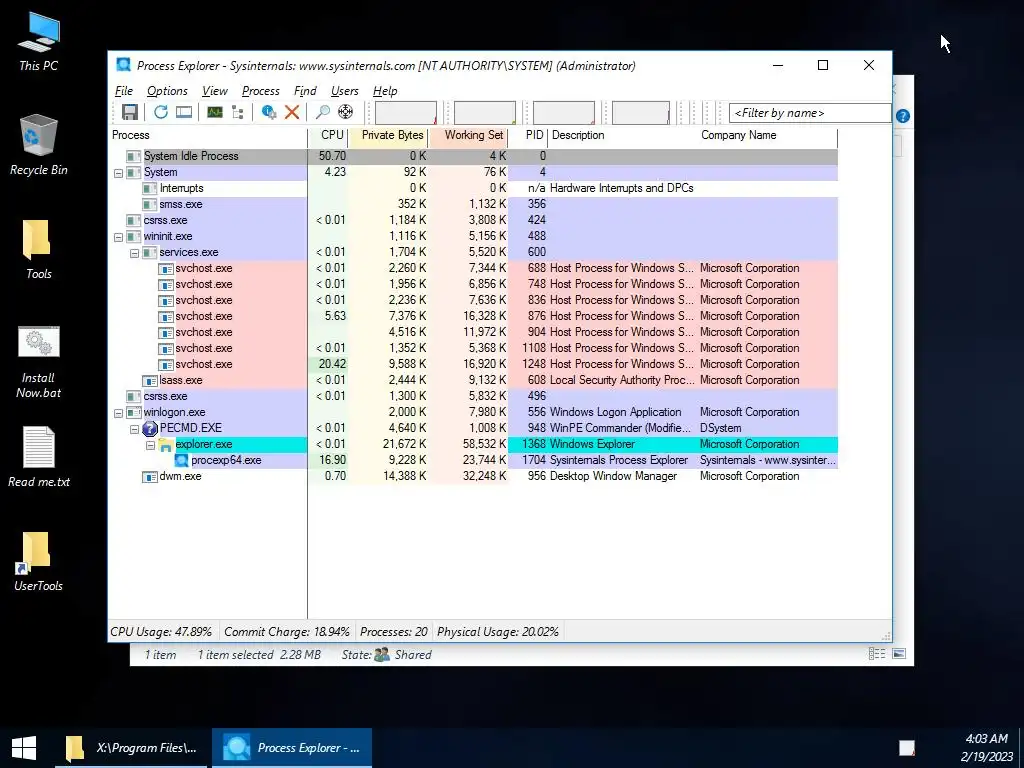Open the Find menu
Viewport: 1024px width, 768px height.
(x=305, y=91)
